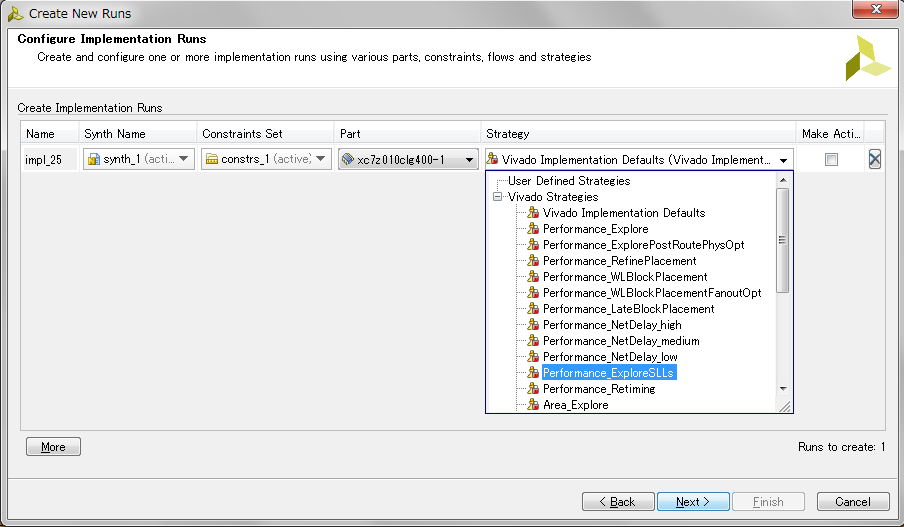Click the Performance_NetDelay_low strategy icon

tap(533, 357)
